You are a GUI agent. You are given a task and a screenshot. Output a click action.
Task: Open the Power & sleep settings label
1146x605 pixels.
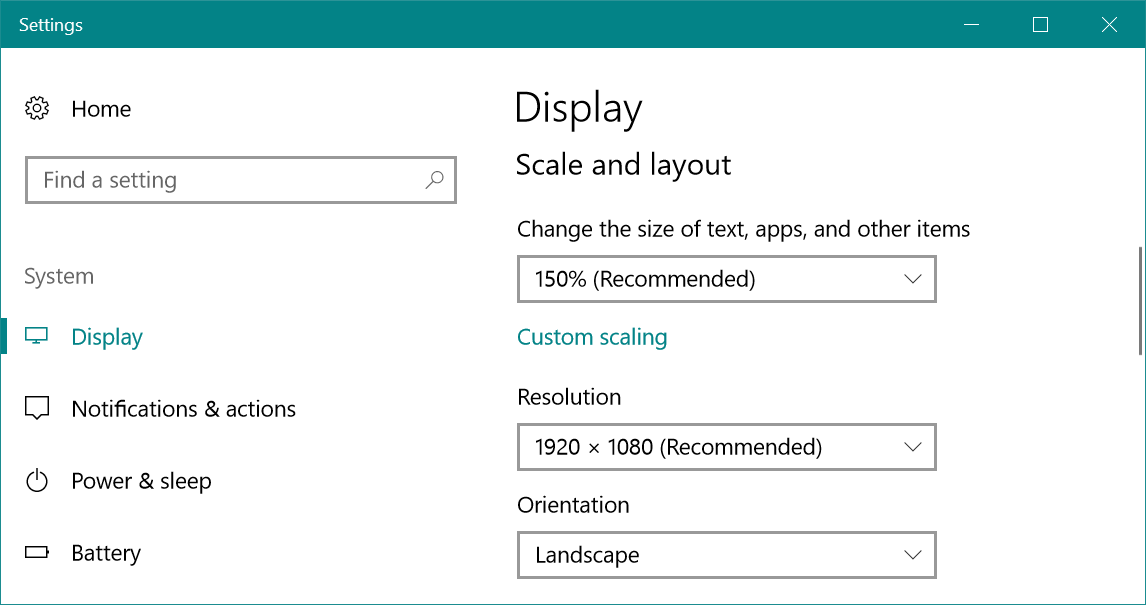pyautogui.click(x=141, y=481)
